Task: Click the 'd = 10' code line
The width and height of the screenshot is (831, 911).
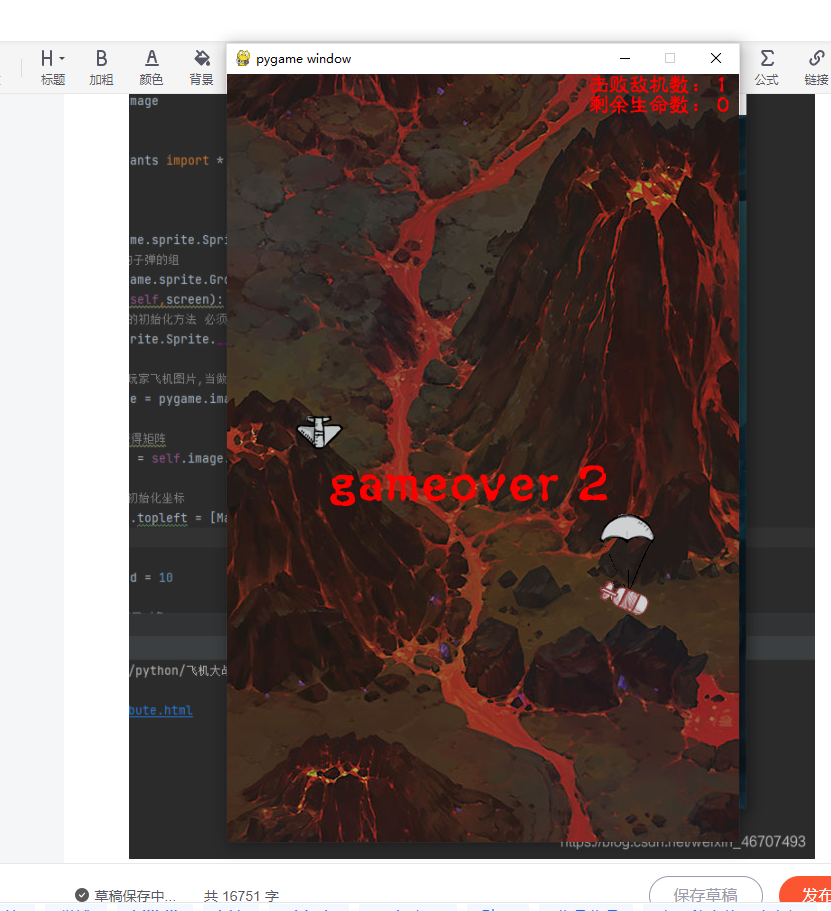Action: (151, 578)
